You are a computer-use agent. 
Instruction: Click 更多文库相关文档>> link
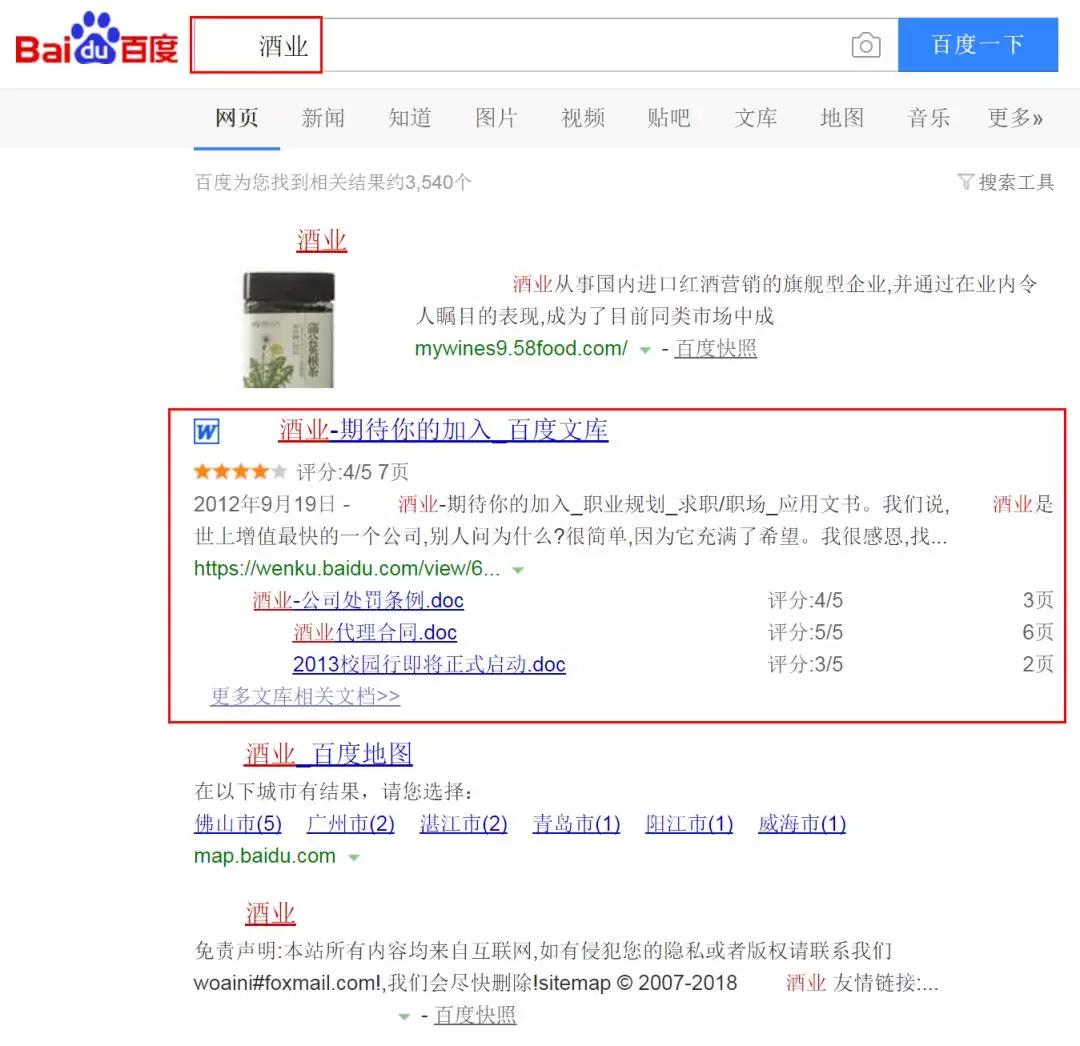coord(305,696)
